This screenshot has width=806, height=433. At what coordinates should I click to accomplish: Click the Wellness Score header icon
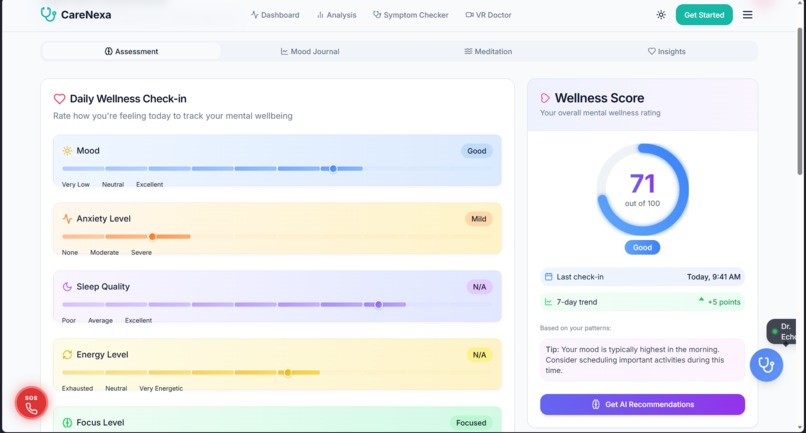point(545,98)
